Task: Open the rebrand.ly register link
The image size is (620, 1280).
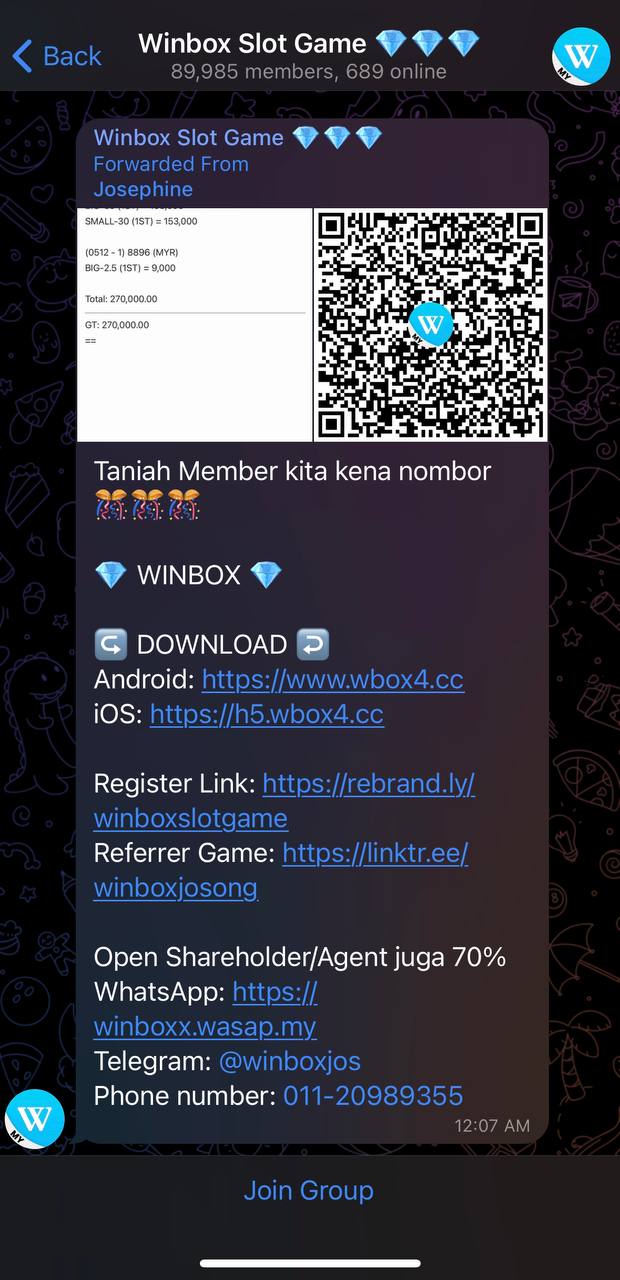Action: [x=285, y=801]
